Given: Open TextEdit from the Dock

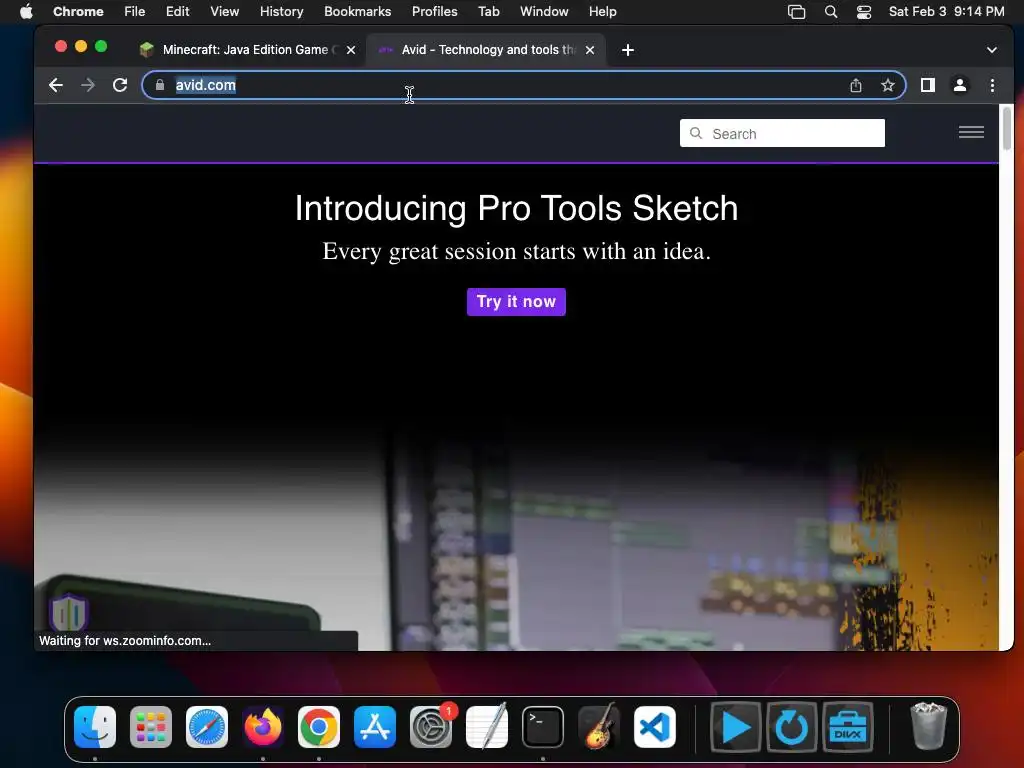Looking at the screenshot, I should [487, 727].
